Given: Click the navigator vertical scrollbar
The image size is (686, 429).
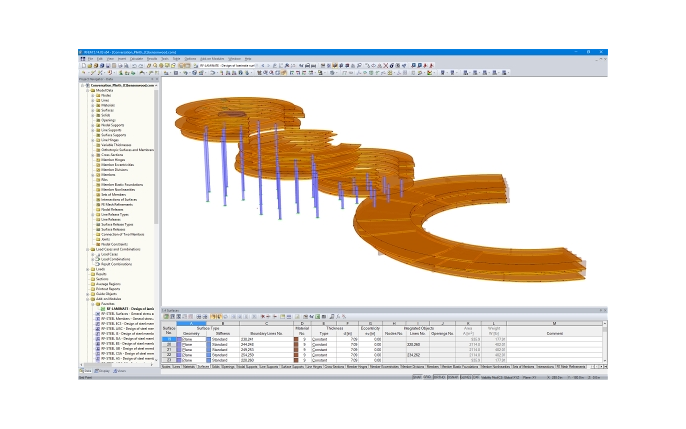Looking at the screenshot, I should click(x=156, y=157).
